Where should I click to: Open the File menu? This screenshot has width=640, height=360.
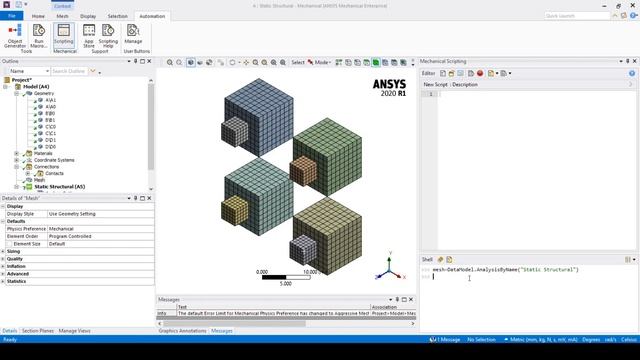point(11,16)
